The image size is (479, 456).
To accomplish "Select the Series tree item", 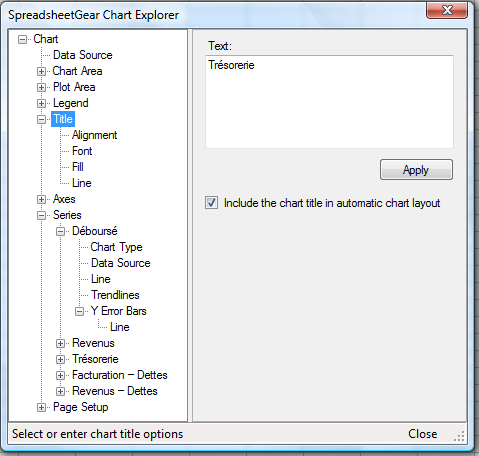I will 67,215.
